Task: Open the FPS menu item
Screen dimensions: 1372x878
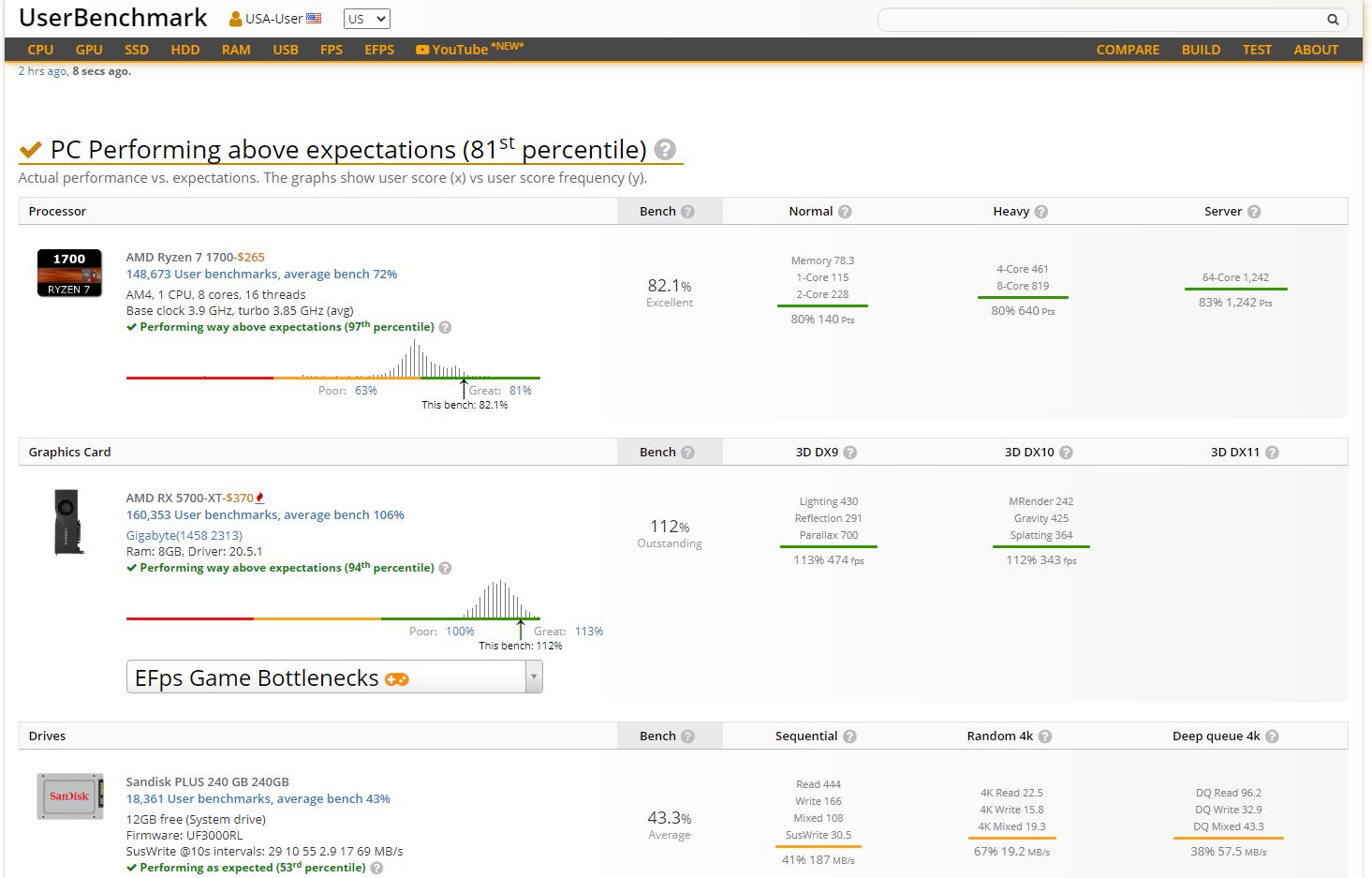Action: [332, 50]
